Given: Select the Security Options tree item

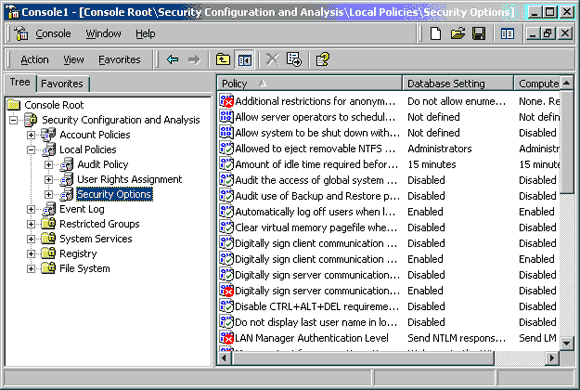Looking at the screenshot, I should [114, 194].
